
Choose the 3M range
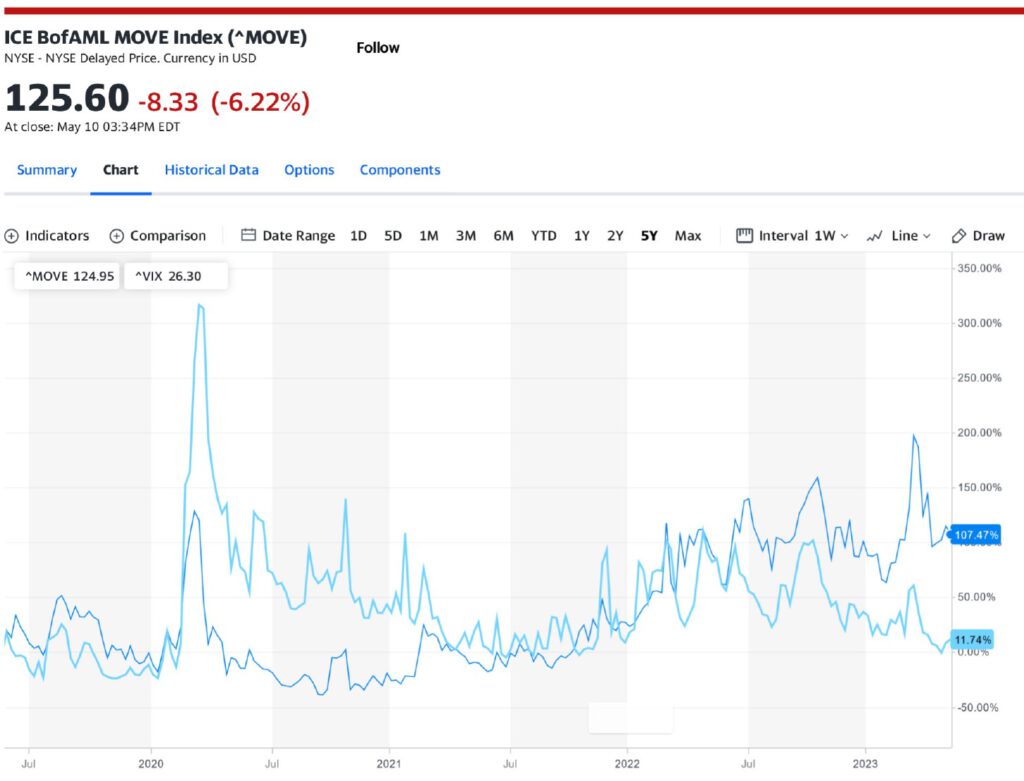[466, 236]
